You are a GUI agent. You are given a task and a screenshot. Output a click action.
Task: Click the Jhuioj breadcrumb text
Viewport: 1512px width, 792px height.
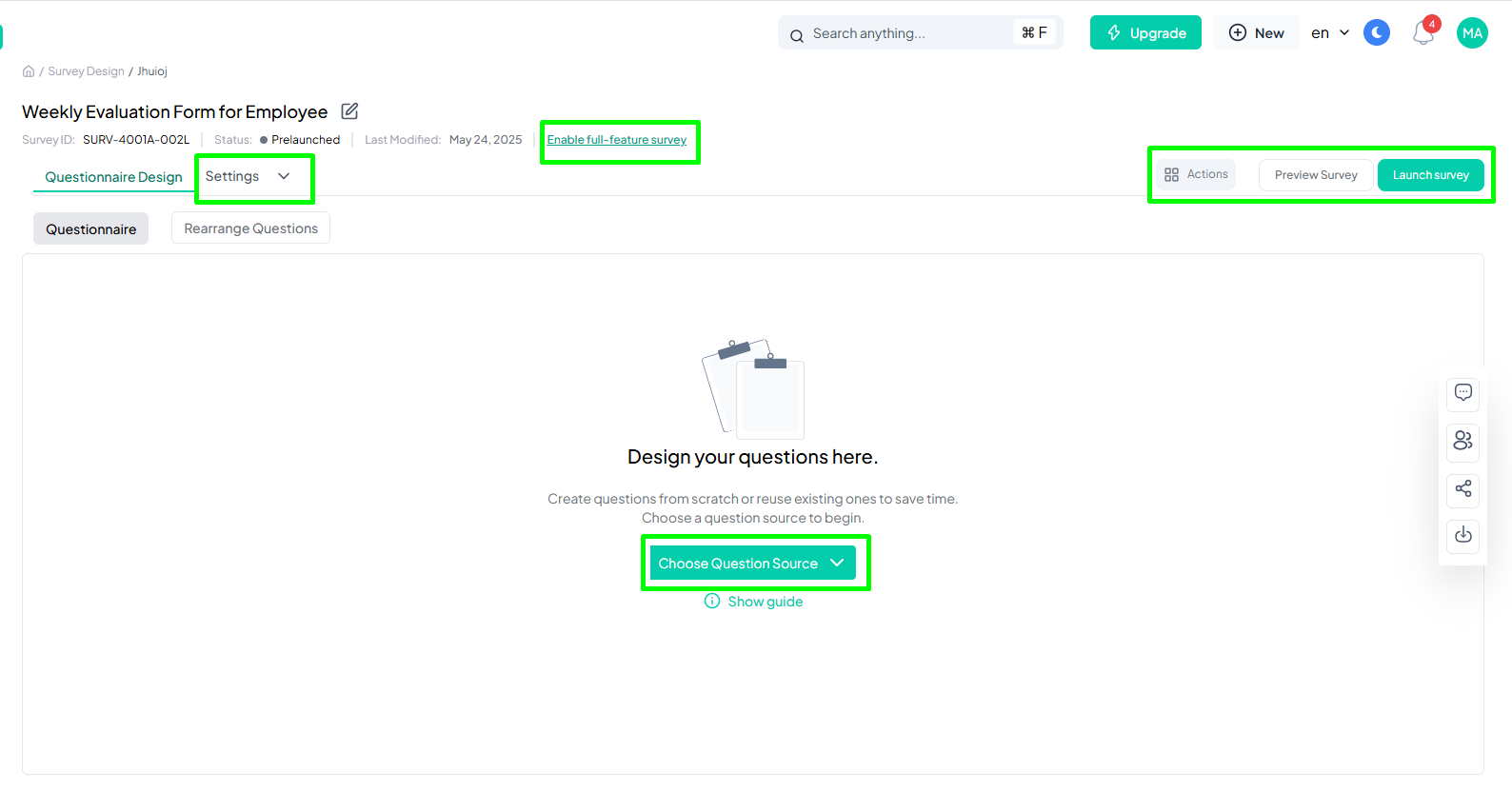152,71
